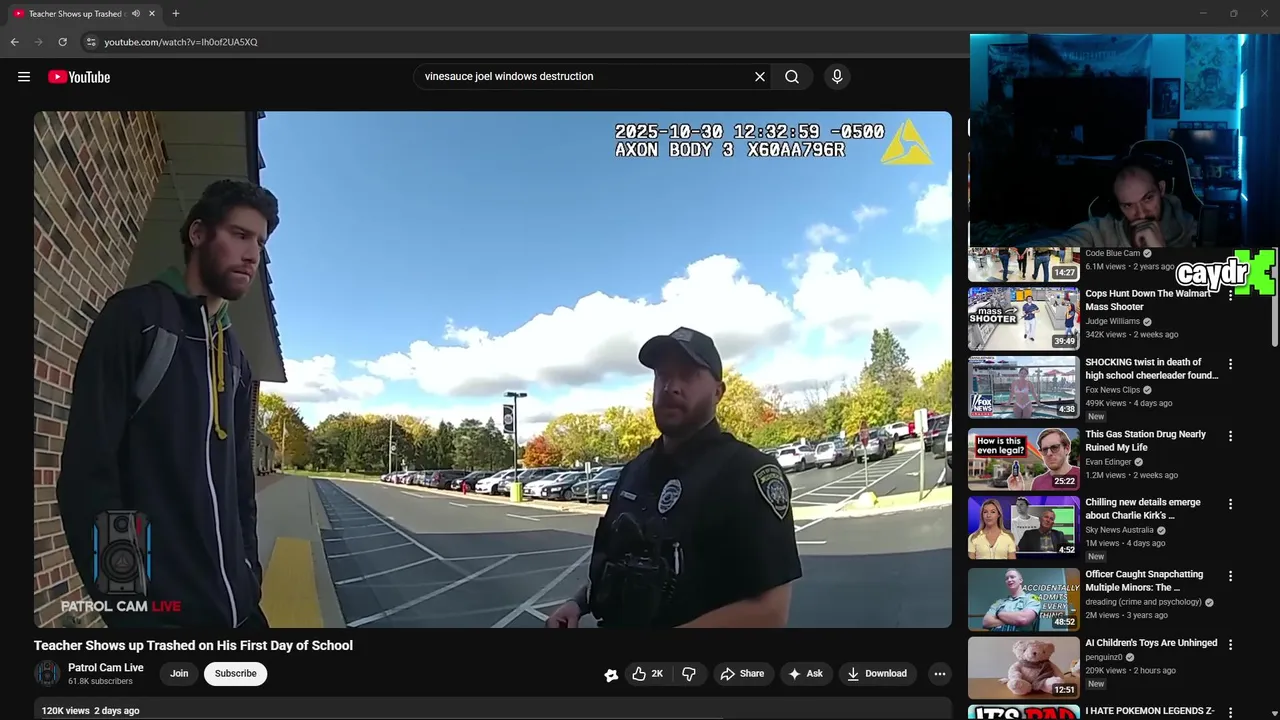Open Judge Williams channel name
The width and height of the screenshot is (1280, 720).
(1113, 321)
